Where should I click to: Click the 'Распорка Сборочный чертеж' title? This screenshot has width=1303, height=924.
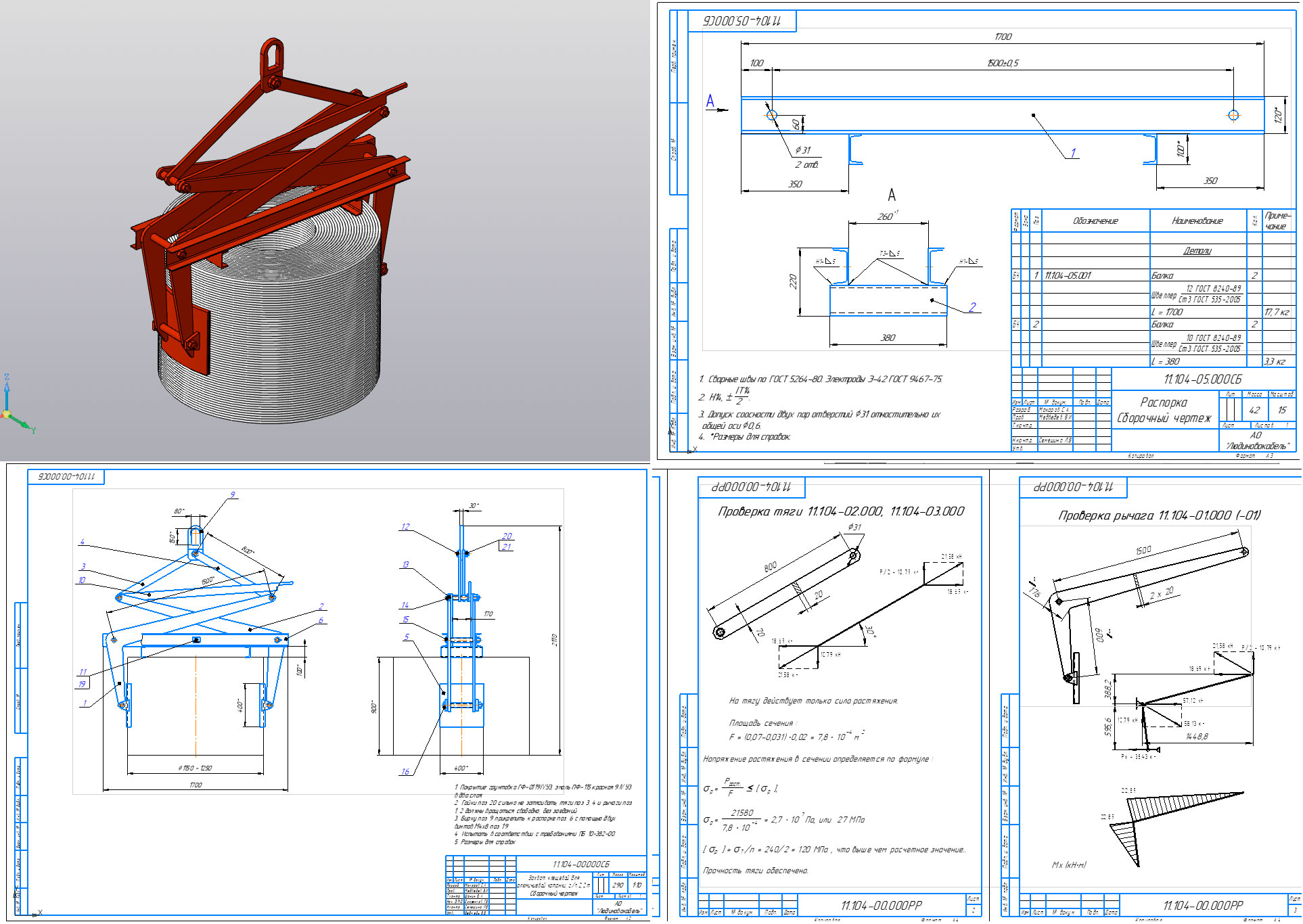pos(1164,410)
